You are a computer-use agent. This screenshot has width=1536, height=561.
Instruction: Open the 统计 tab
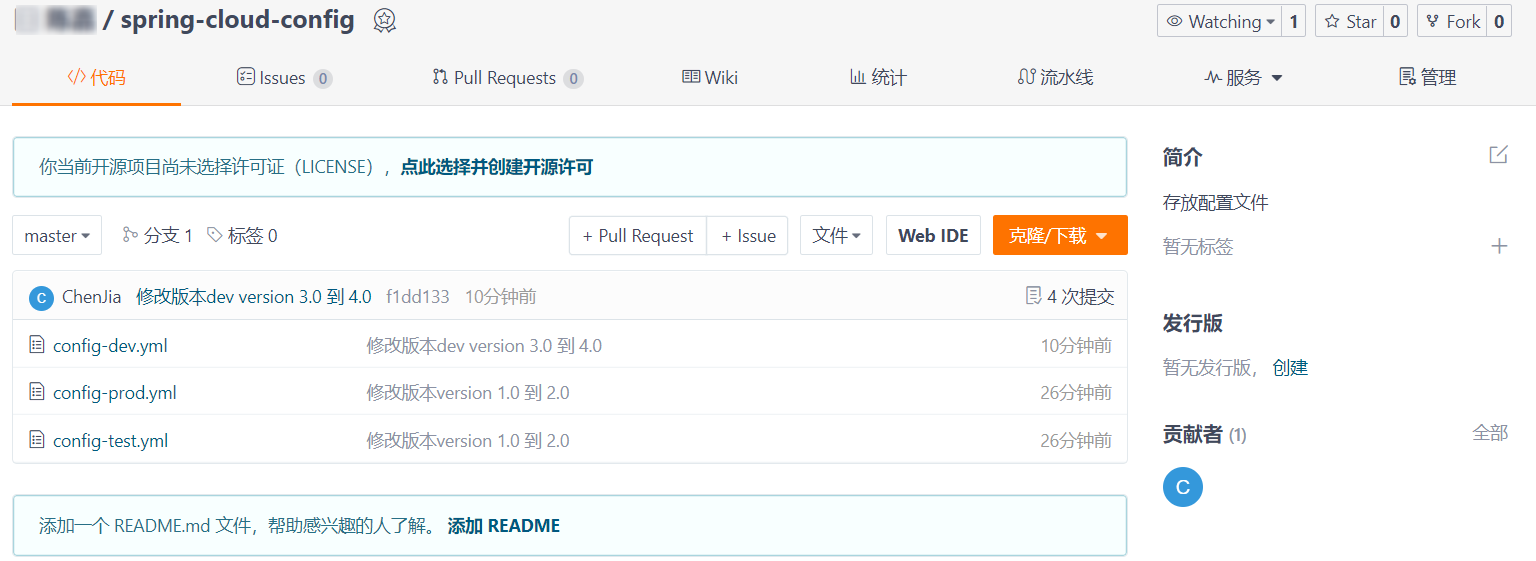[x=878, y=77]
